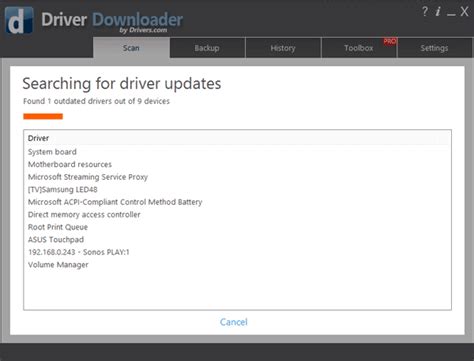Click the 'Searching for driver updates' heading
This screenshot has height=361, width=474.
[x=122, y=84]
